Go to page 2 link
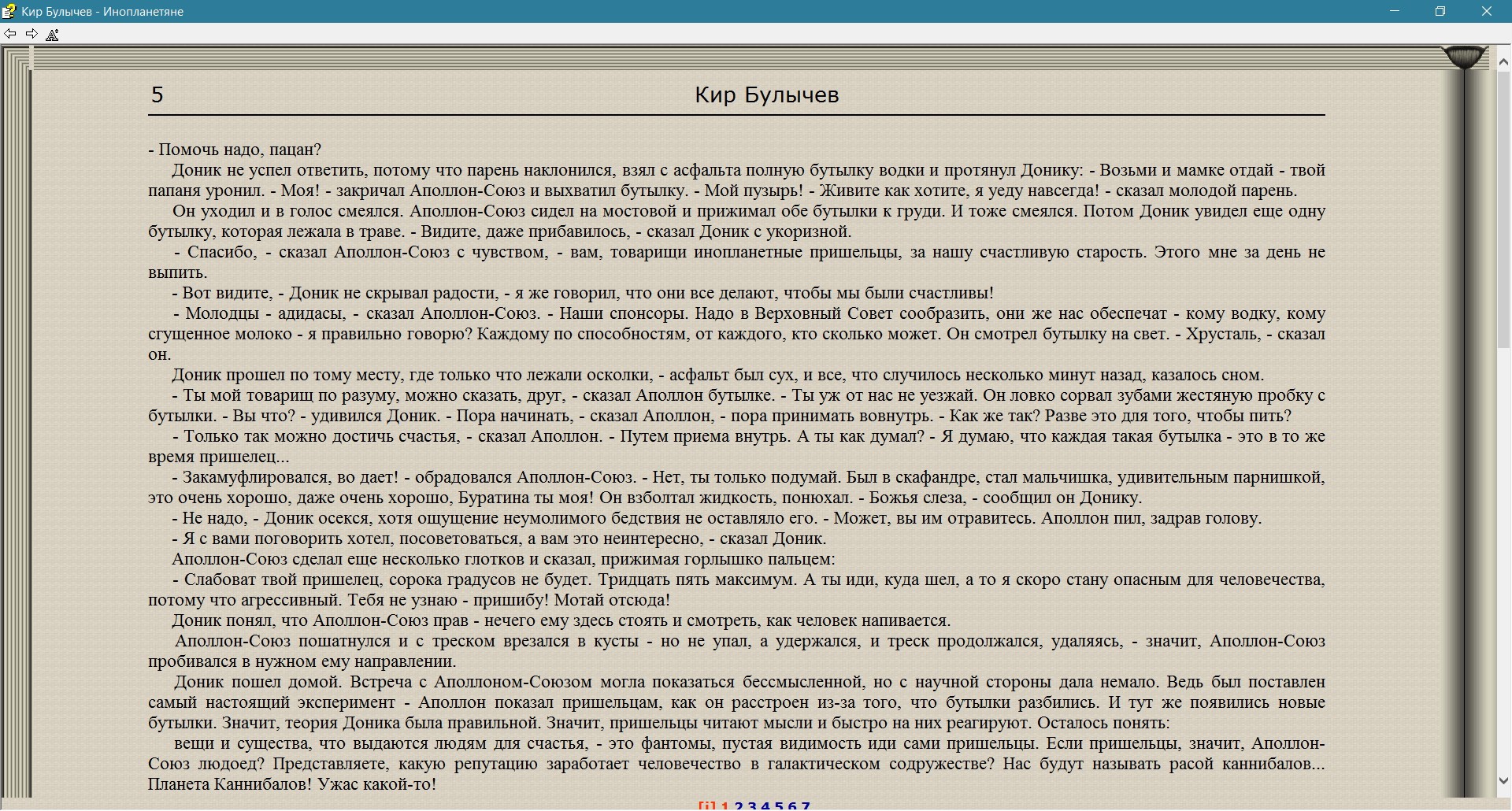 coord(739,805)
